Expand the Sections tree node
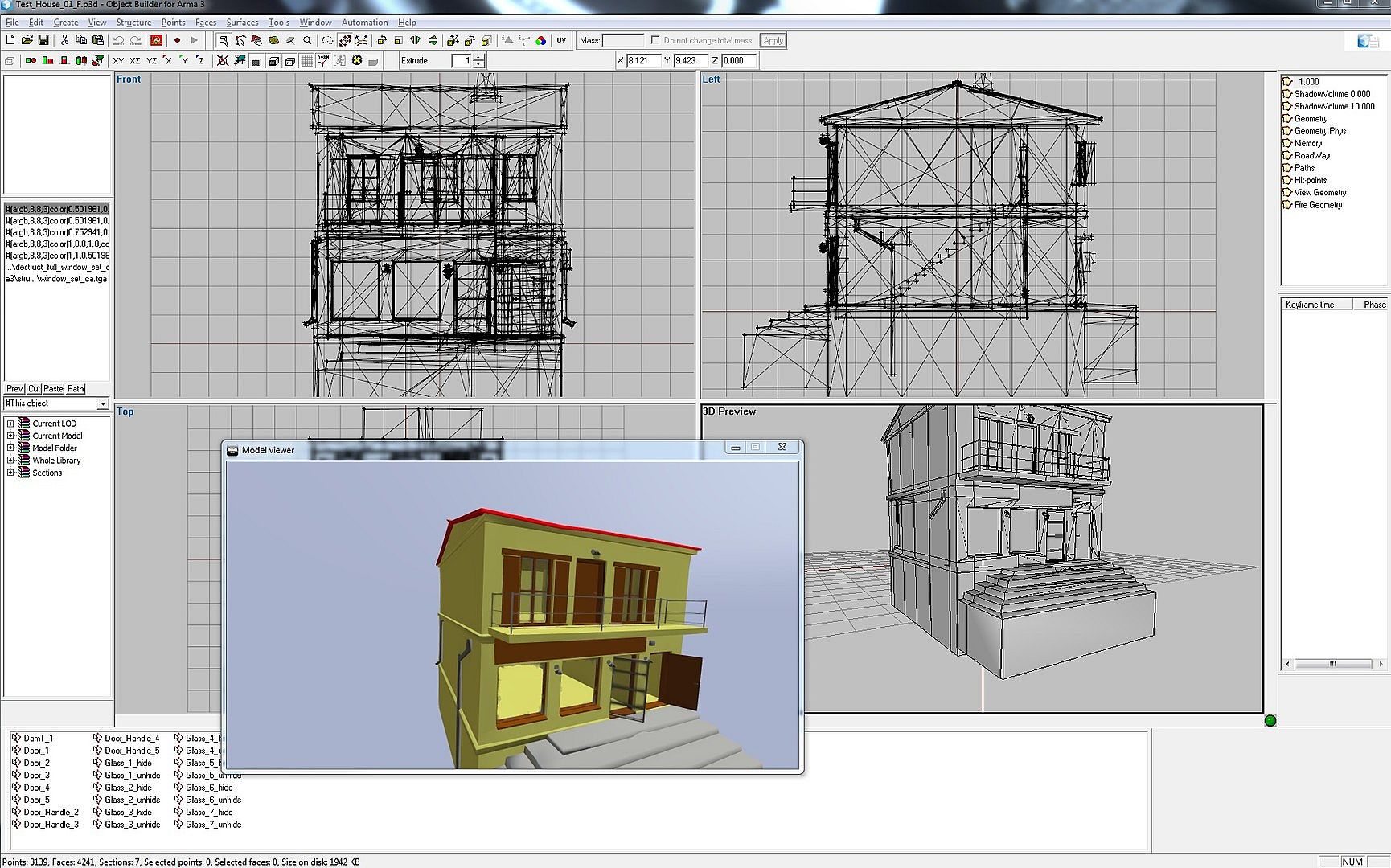The height and width of the screenshot is (868, 1391). click(10, 473)
